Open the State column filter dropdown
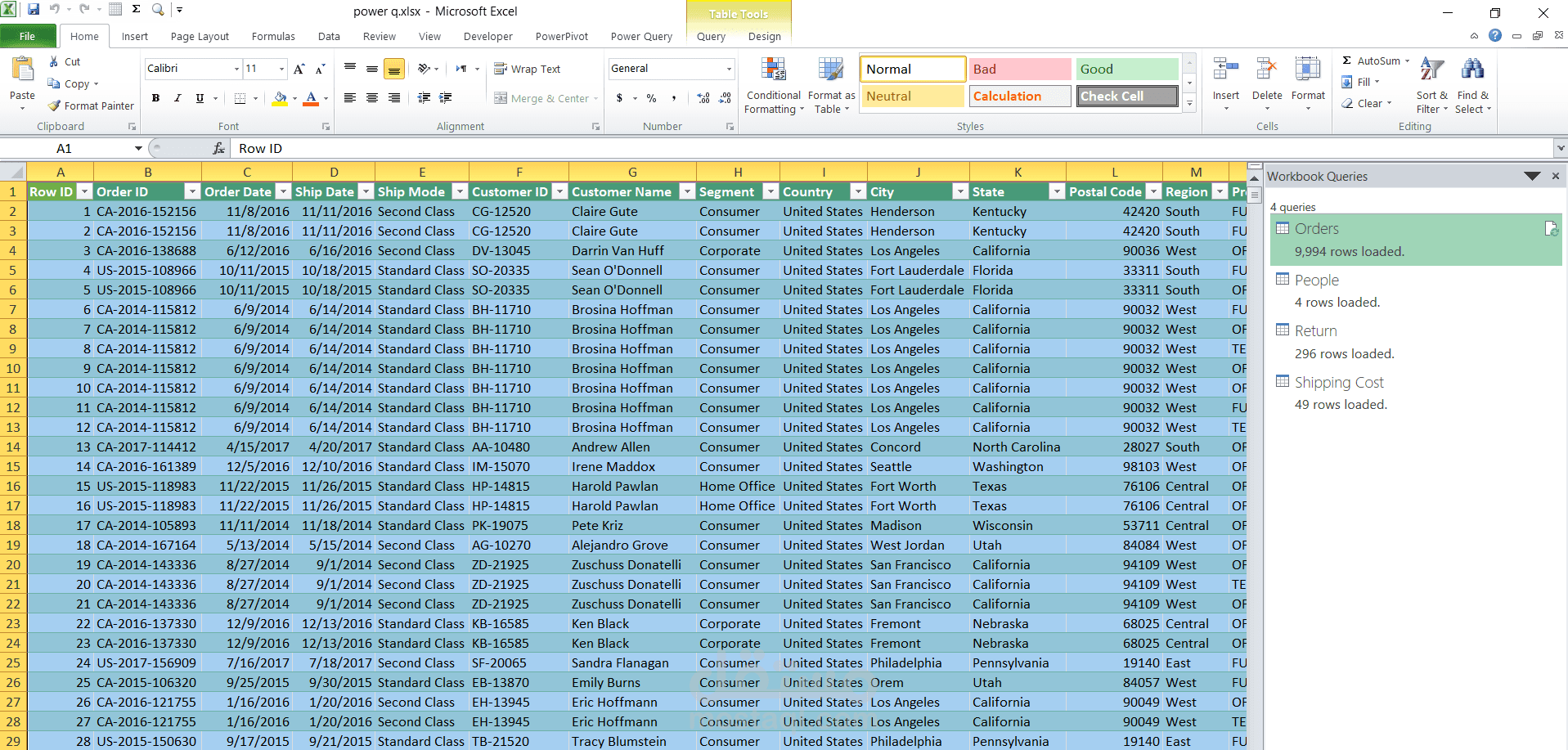This screenshot has width=1568, height=750. click(1057, 191)
